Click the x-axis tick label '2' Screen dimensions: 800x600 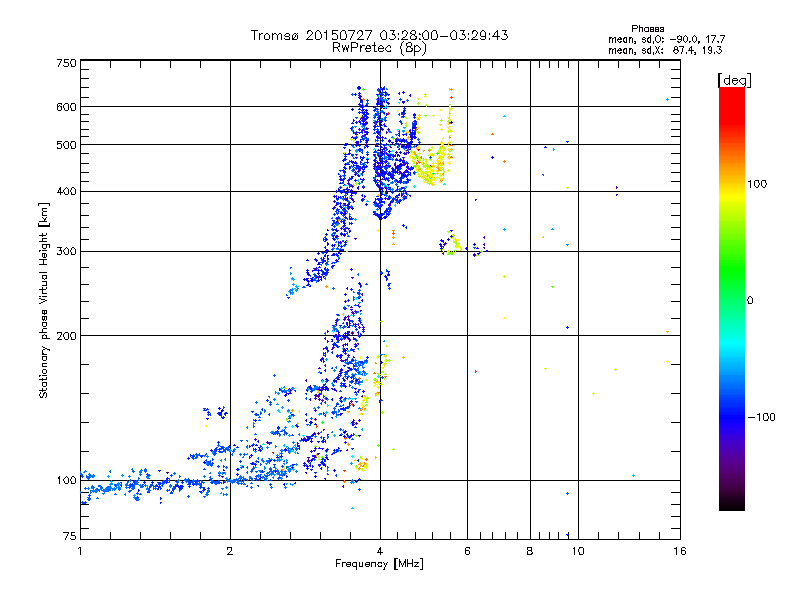point(230,551)
